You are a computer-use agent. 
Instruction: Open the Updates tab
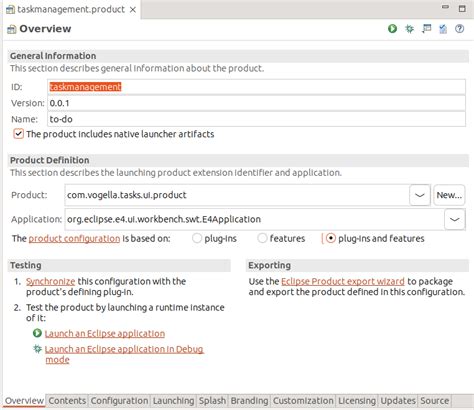398,401
